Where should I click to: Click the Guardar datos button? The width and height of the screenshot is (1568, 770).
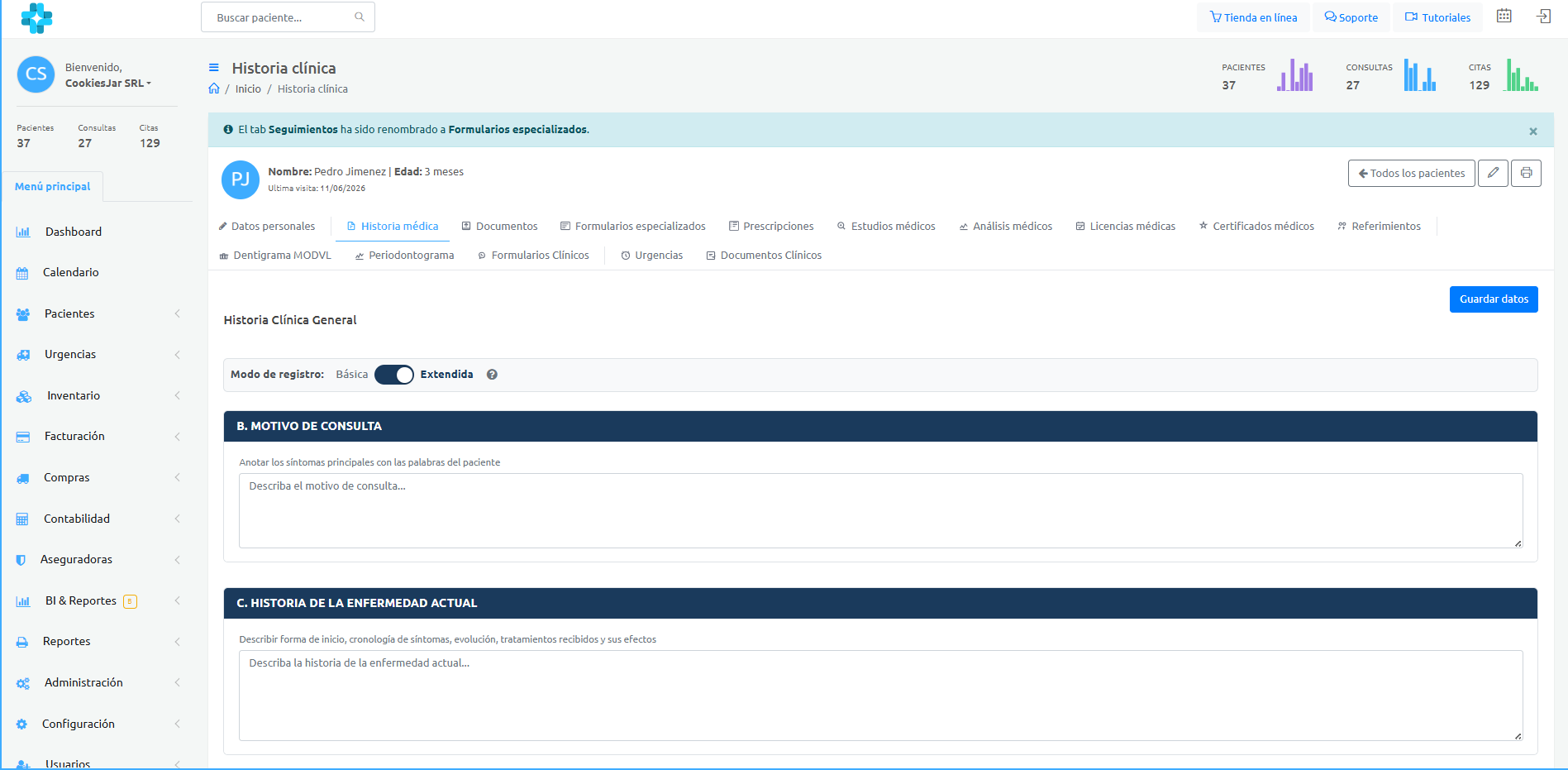[1494, 299]
